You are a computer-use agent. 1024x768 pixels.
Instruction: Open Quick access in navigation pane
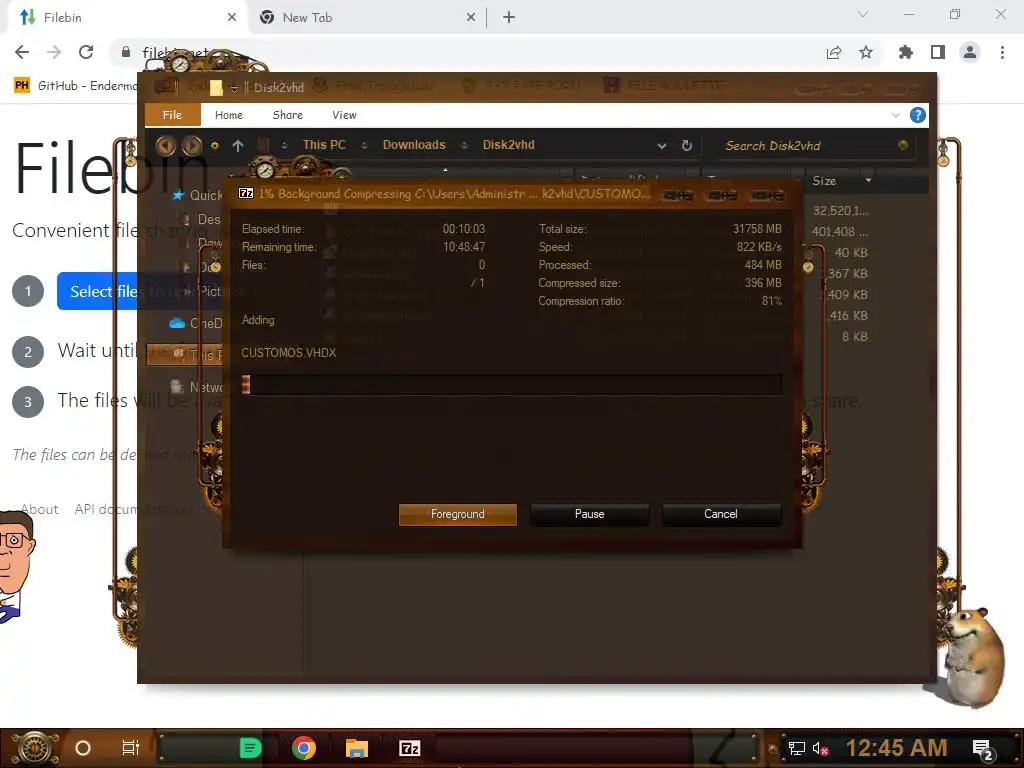(197, 195)
